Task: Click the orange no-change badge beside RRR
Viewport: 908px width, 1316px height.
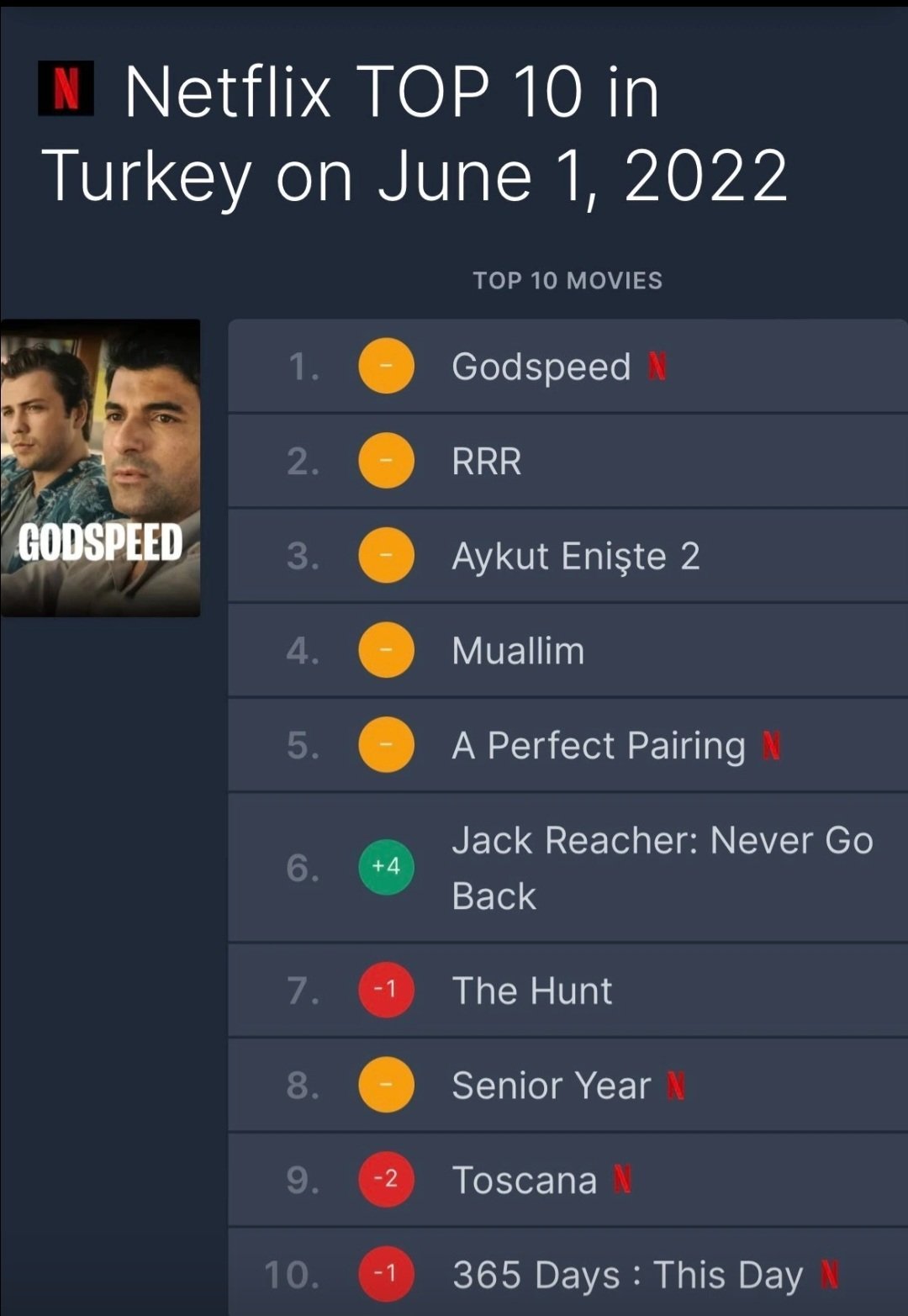Action: click(386, 462)
